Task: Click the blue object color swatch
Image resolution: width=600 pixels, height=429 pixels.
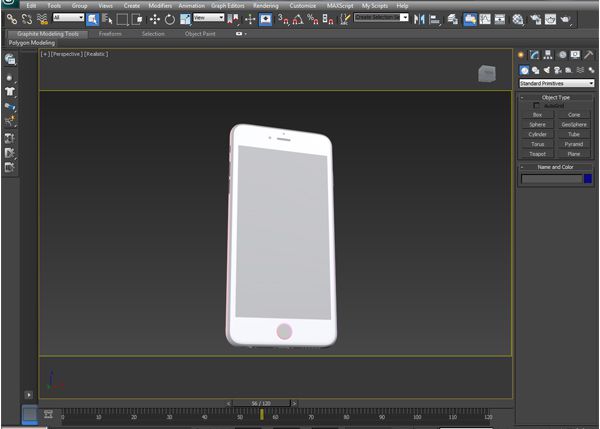Action: (x=588, y=178)
